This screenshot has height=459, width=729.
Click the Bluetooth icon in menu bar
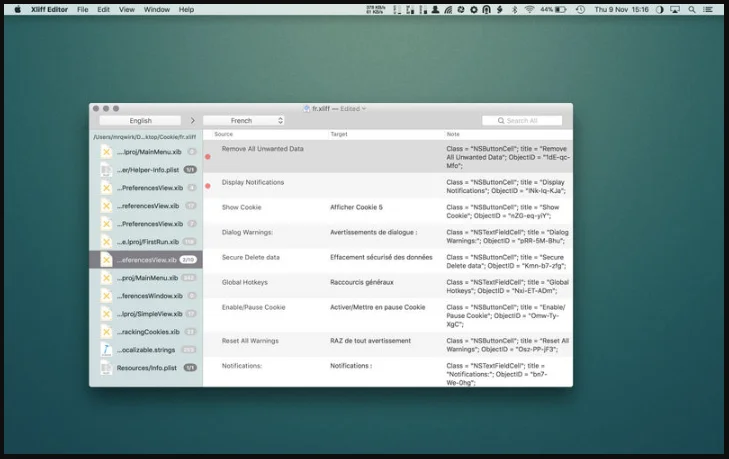tap(514, 9)
